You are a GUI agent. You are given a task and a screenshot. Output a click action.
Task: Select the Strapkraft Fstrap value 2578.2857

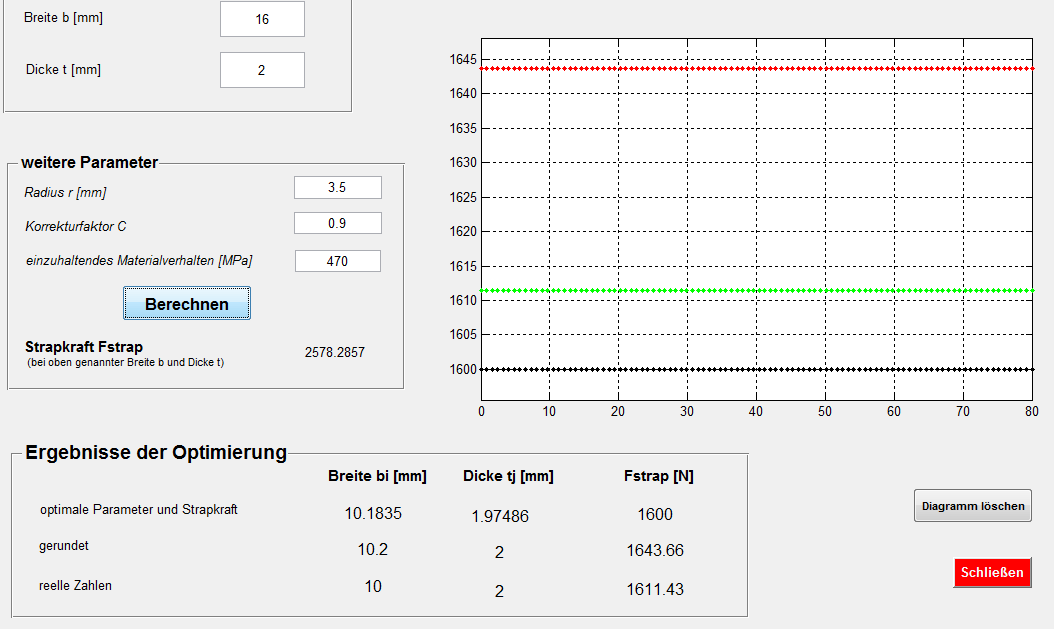tap(335, 352)
